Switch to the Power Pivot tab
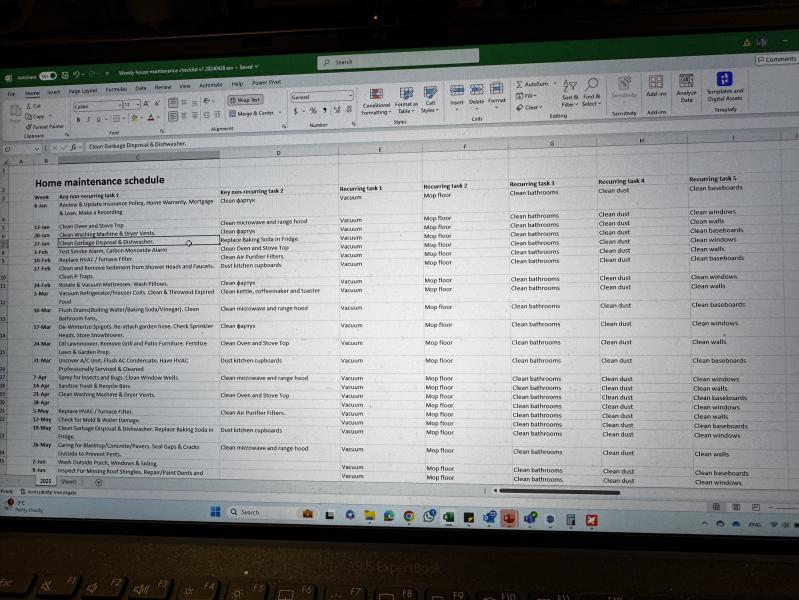Screen dimensions: 799x600 pyautogui.click(x=266, y=83)
